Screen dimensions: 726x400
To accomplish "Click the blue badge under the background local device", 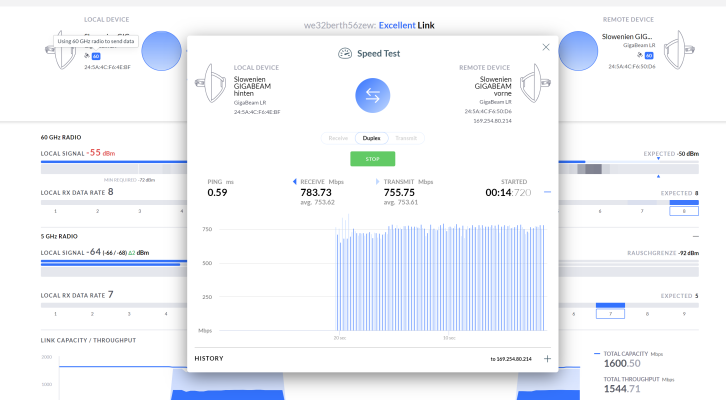I will tap(95, 57).
